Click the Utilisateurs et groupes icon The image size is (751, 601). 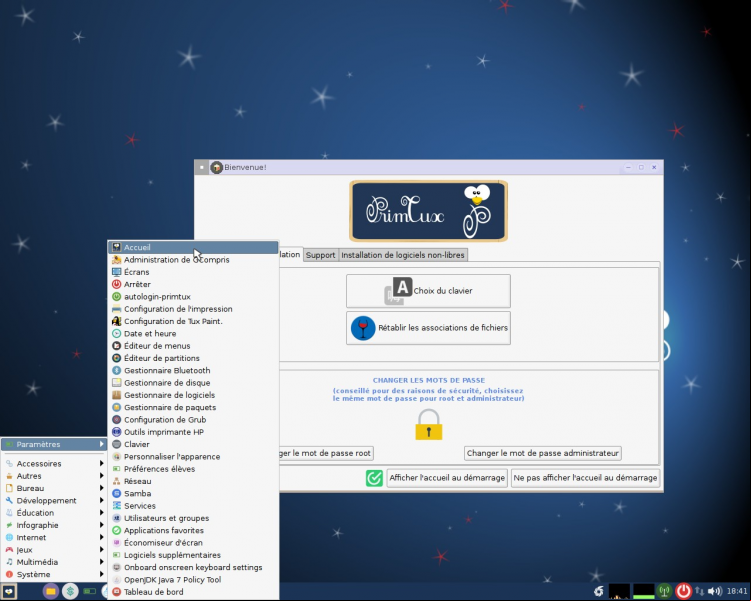tap(116, 518)
